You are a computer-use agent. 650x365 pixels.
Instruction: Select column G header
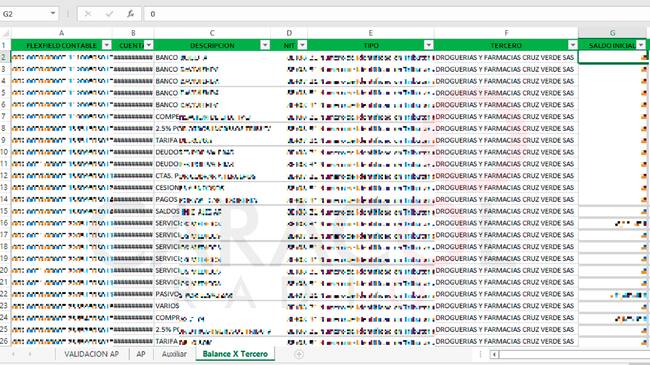click(x=612, y=33)
